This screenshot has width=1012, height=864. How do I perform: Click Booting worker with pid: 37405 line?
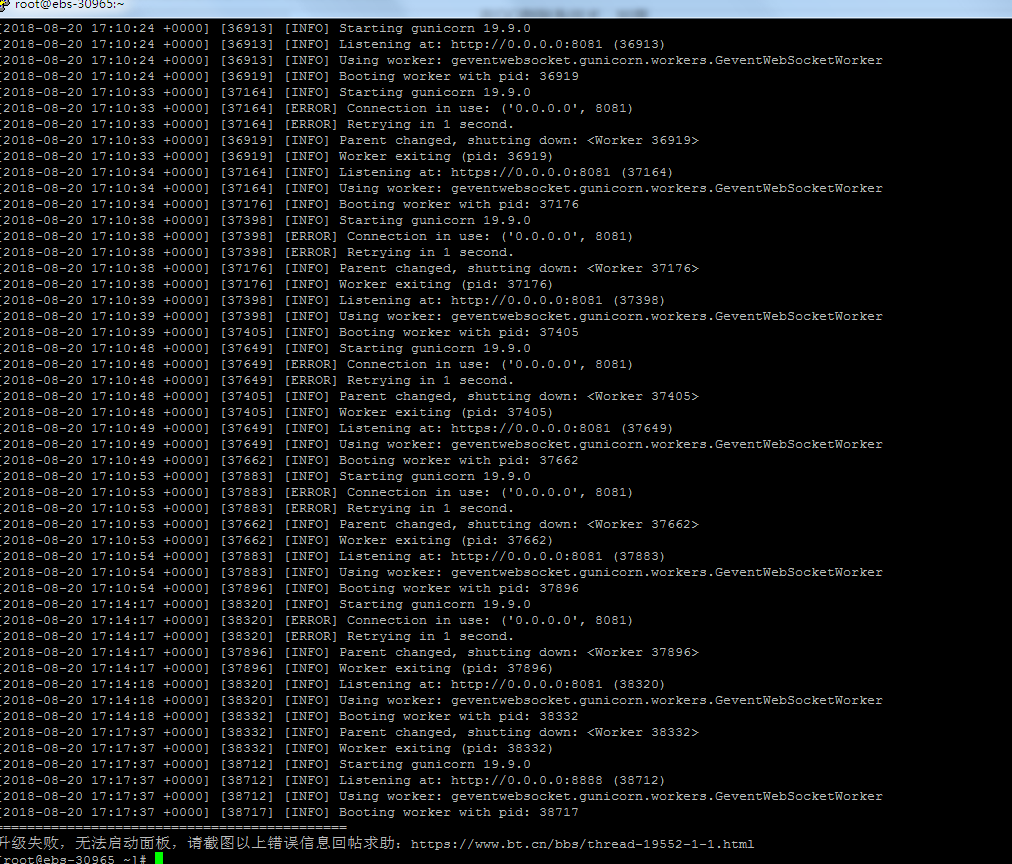tap(290, 332)
